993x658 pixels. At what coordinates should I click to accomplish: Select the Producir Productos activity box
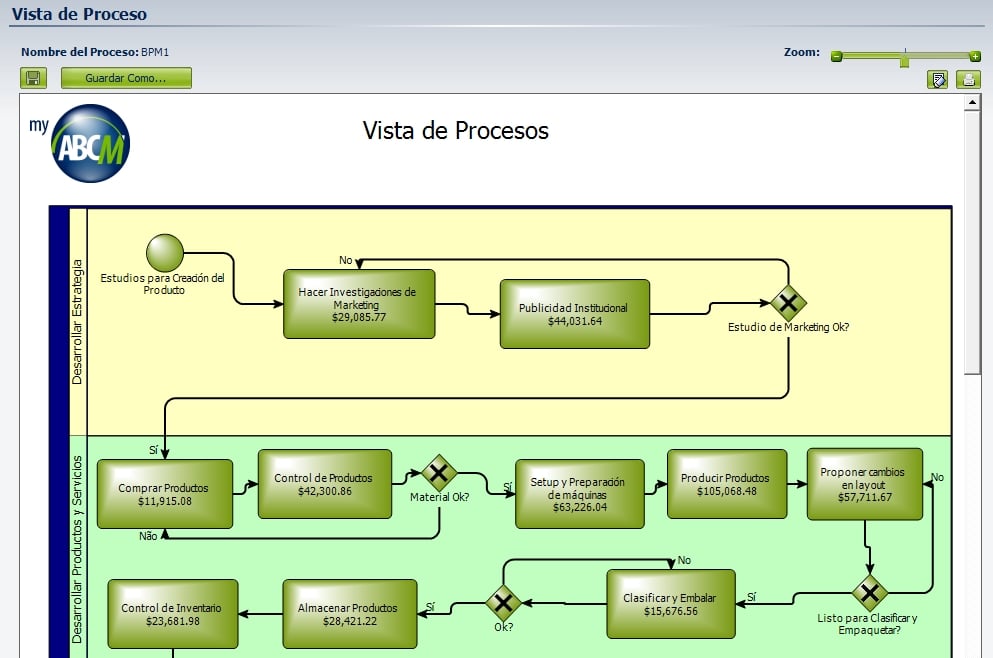pyautogui.click(x=727, y=484)
